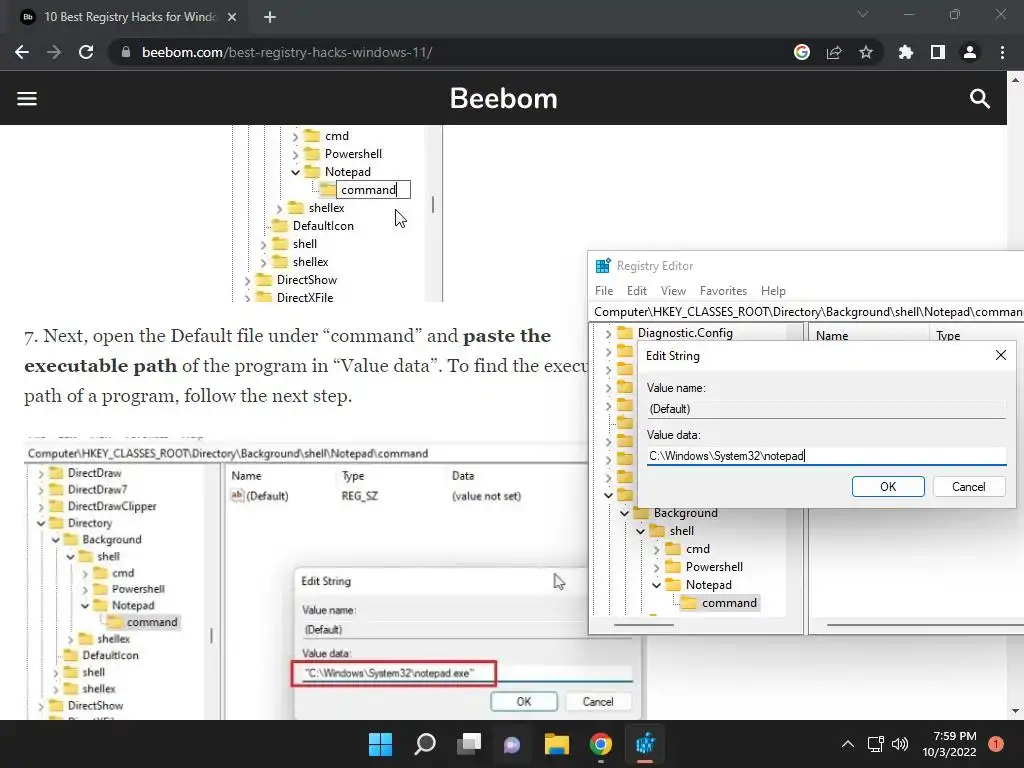The image size is (1024, 768).
Task: Click the Value name field showing (Default)
Action: pos(826,409)
